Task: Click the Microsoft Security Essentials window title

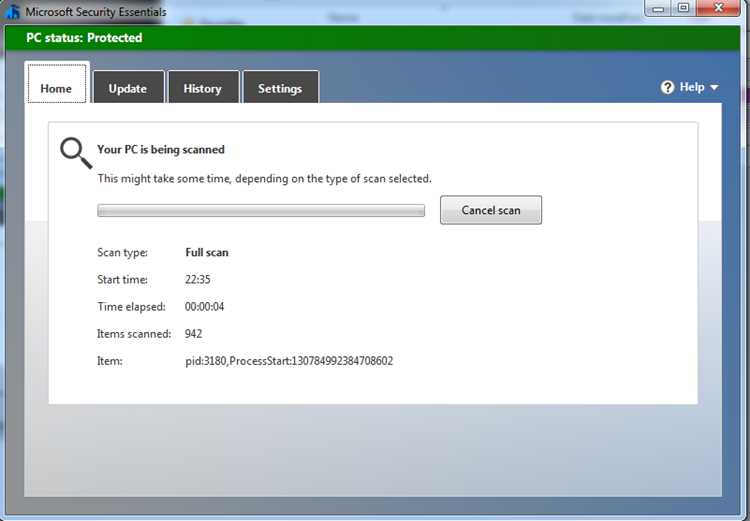Action: tap(96, 12)
